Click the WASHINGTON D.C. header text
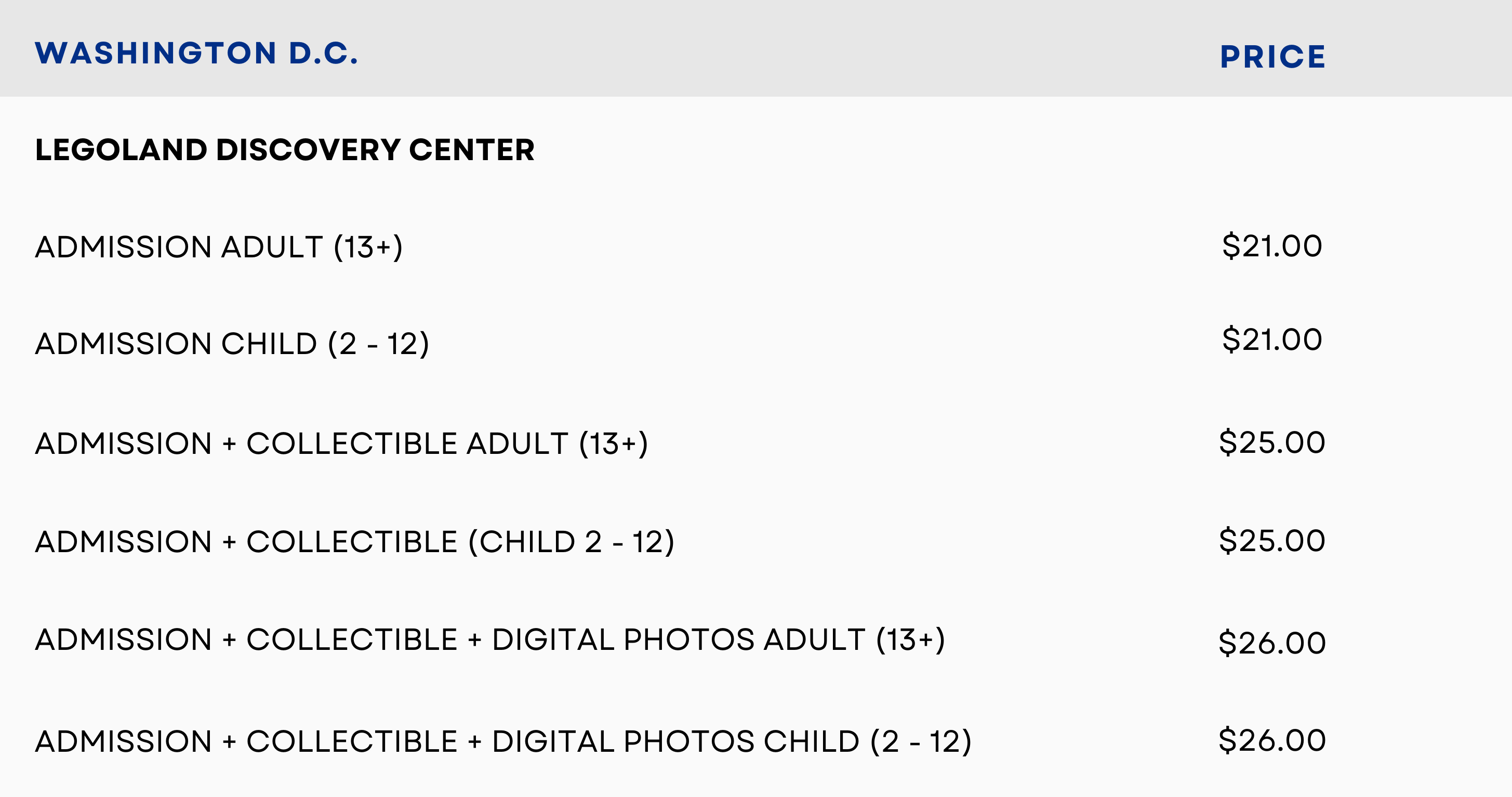 [196, 53]
